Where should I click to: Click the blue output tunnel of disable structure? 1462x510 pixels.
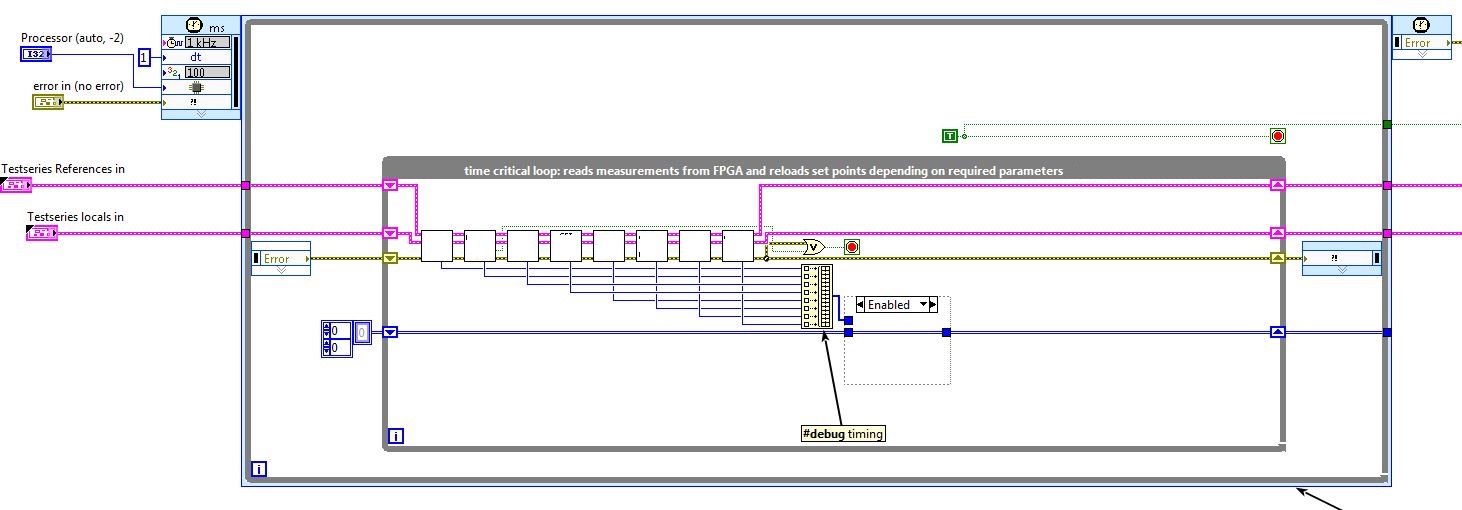tap(946, 332)
